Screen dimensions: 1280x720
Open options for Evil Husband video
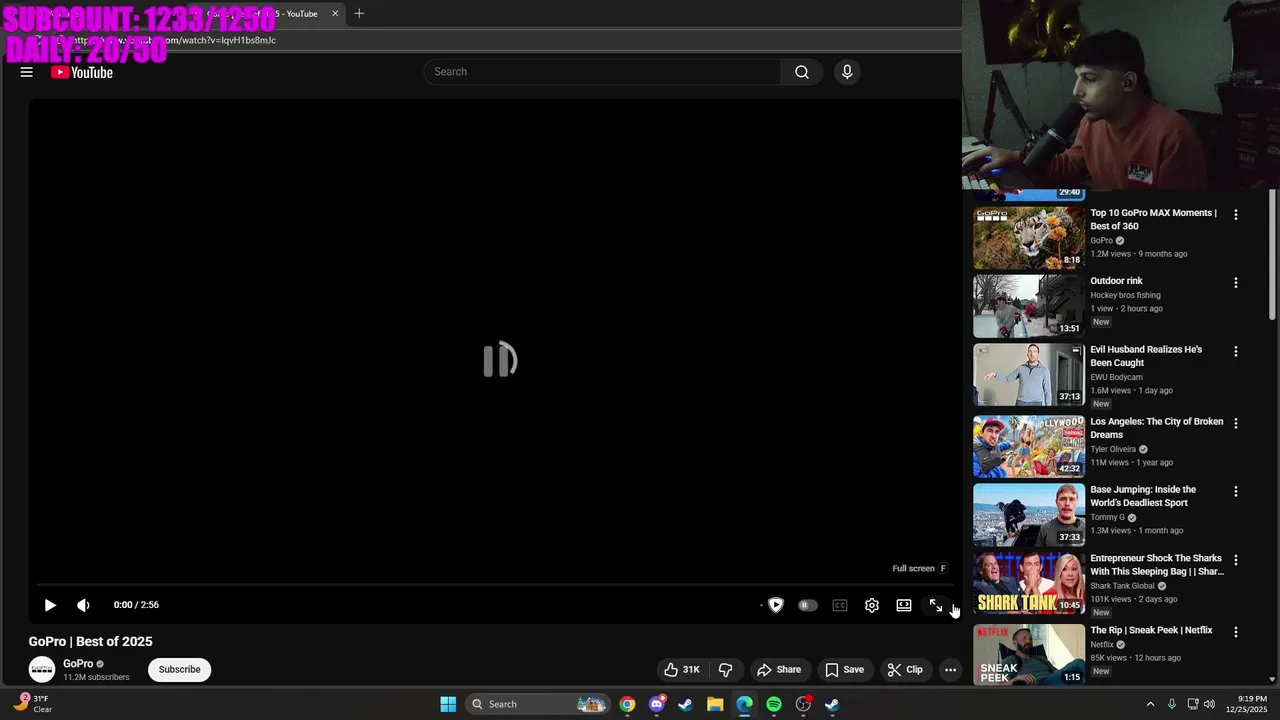point(1236,352)
